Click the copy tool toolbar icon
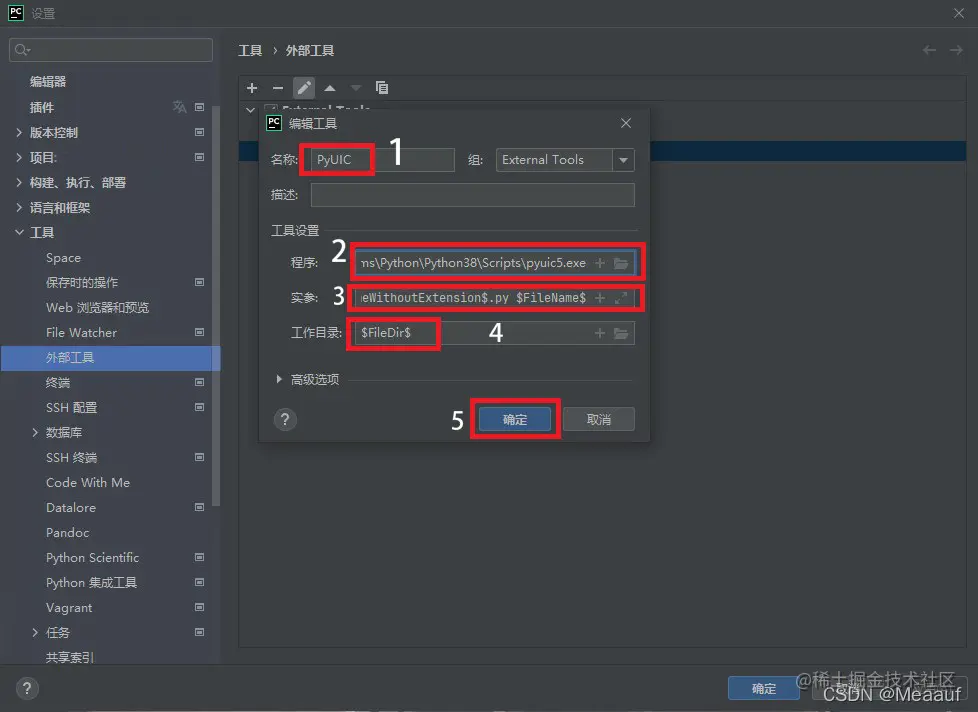Image resolution: width=978 pixels, height=712 pixels. pos(382,88)
